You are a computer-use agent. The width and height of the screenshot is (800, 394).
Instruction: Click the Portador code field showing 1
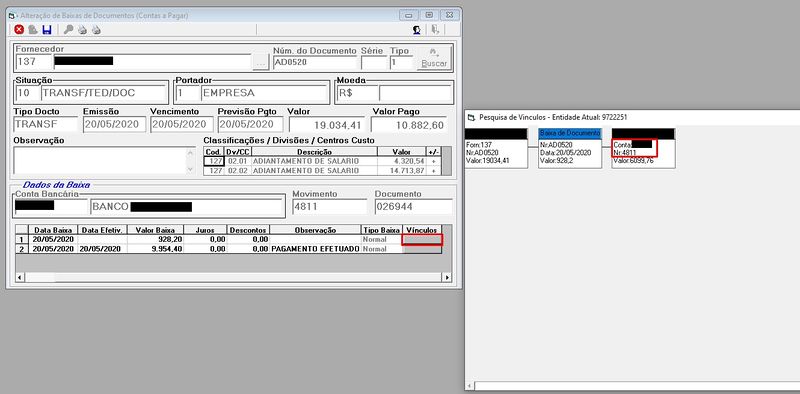click(187, 94)
